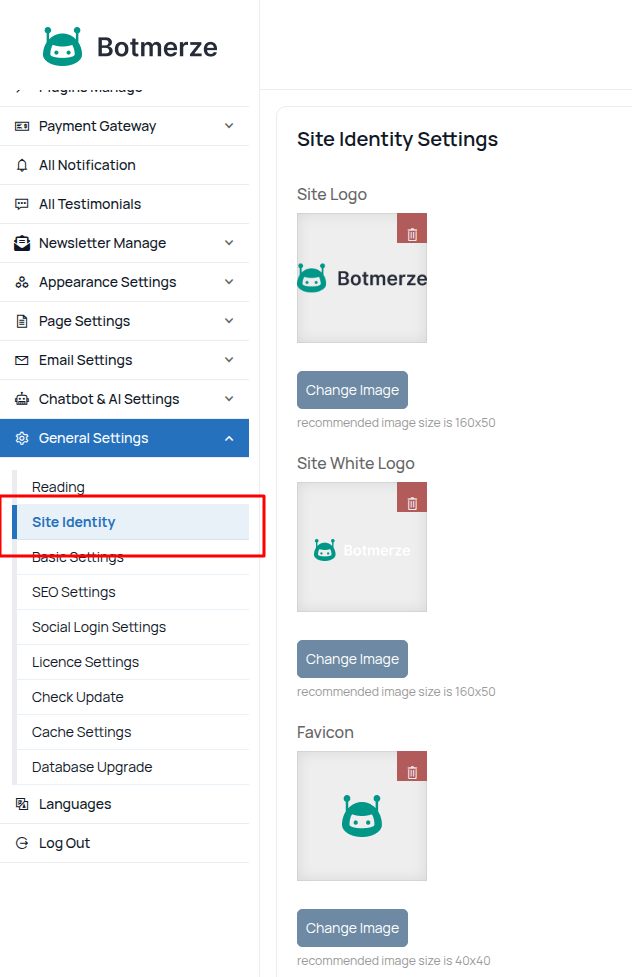This screenshot has width=632, height=977.
Task: Go to Social Login Settings
Action: tap(99, 627)
